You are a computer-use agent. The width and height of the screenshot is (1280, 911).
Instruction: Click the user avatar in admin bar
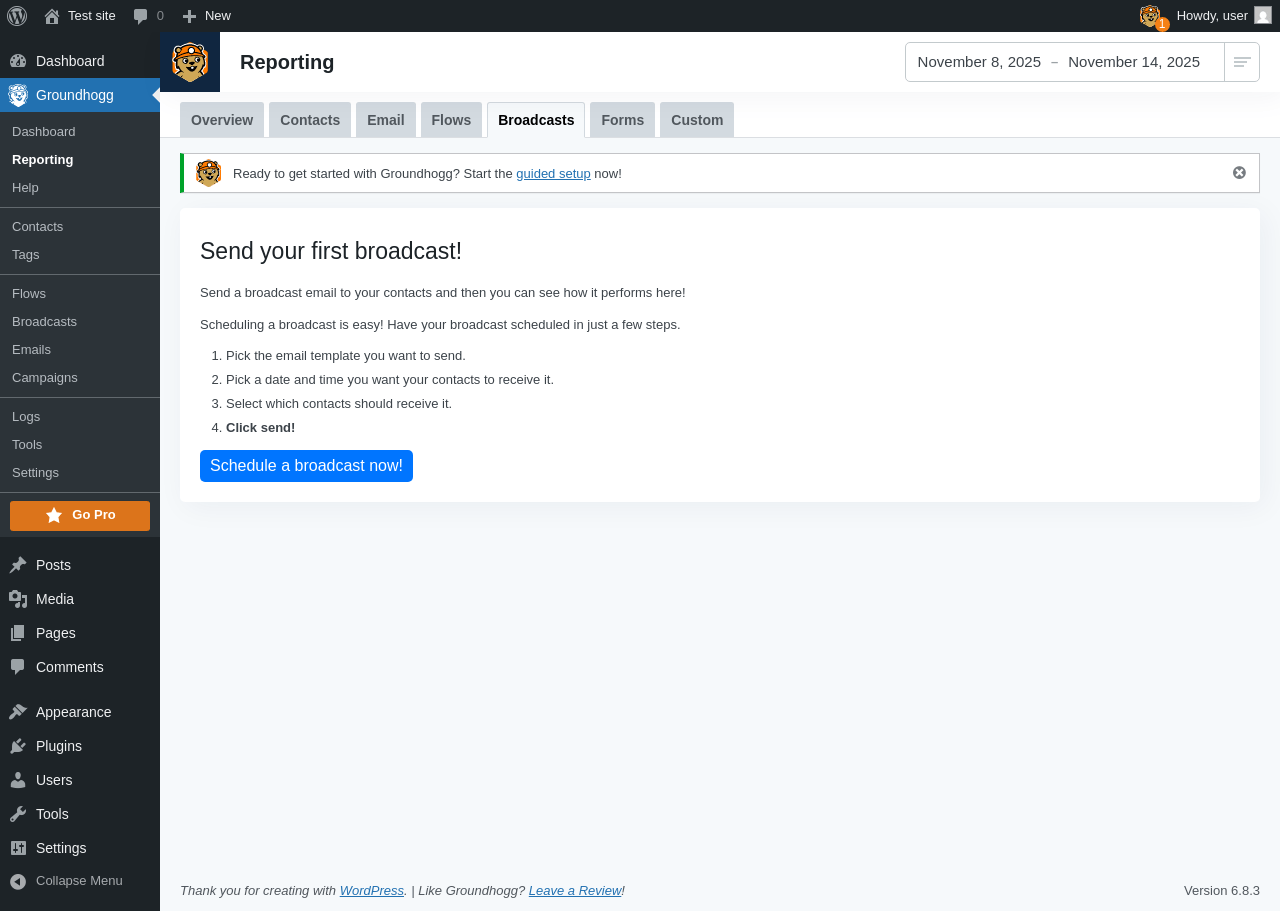coord(1263,16)
